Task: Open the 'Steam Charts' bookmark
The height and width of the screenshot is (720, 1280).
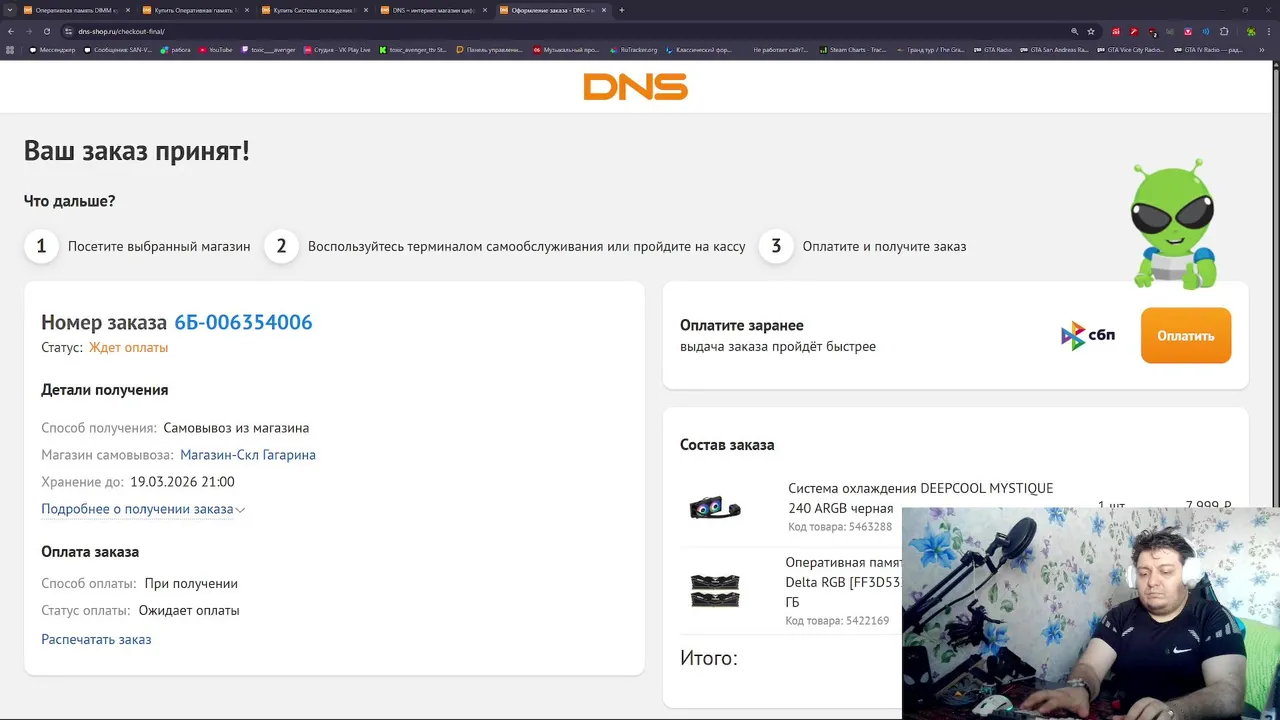Action: point(852,49)
